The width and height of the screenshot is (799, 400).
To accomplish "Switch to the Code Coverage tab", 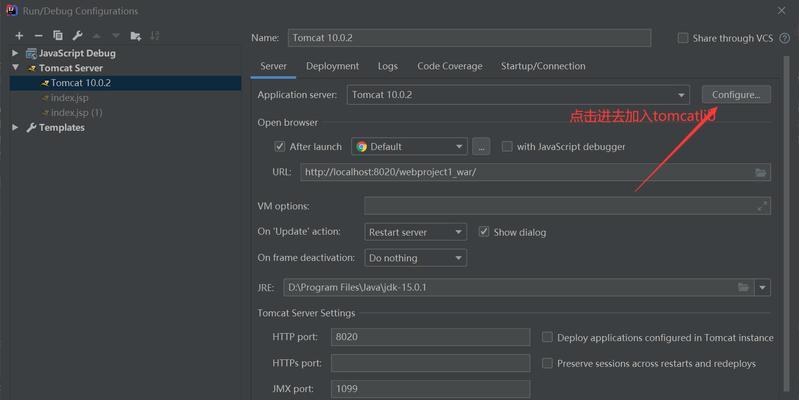I will 449,66.
